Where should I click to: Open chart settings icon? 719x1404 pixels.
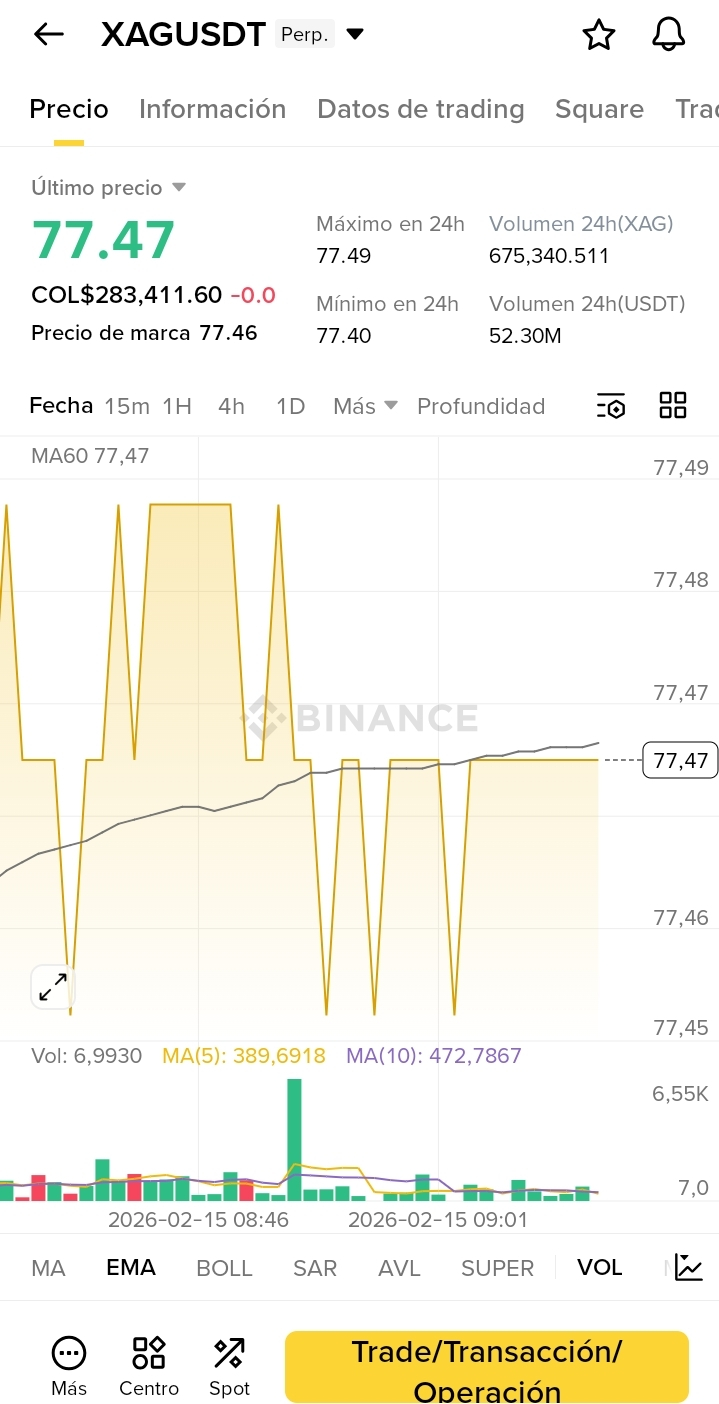[610, 406]
